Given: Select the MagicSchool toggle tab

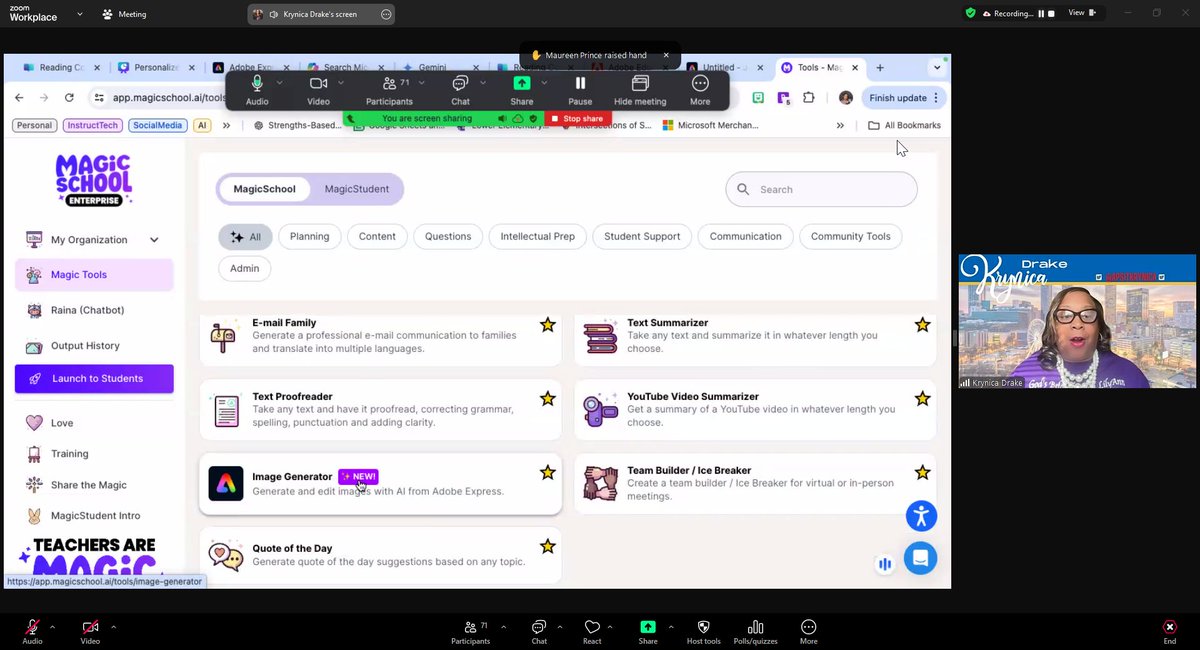Looking at the screenshot, I should (x=265, y=189).
